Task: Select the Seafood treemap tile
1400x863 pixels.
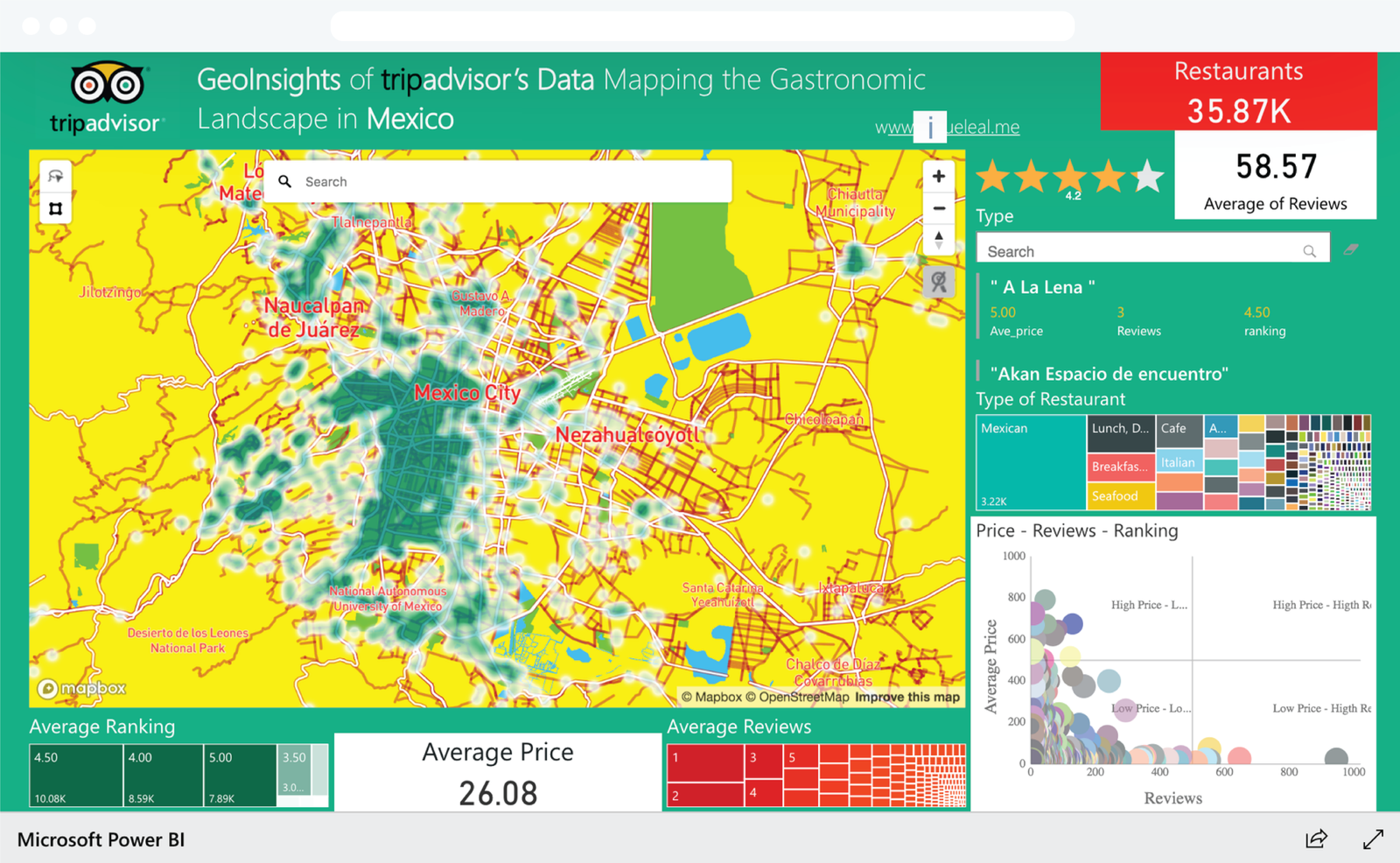Action: tap(1121, 496)
